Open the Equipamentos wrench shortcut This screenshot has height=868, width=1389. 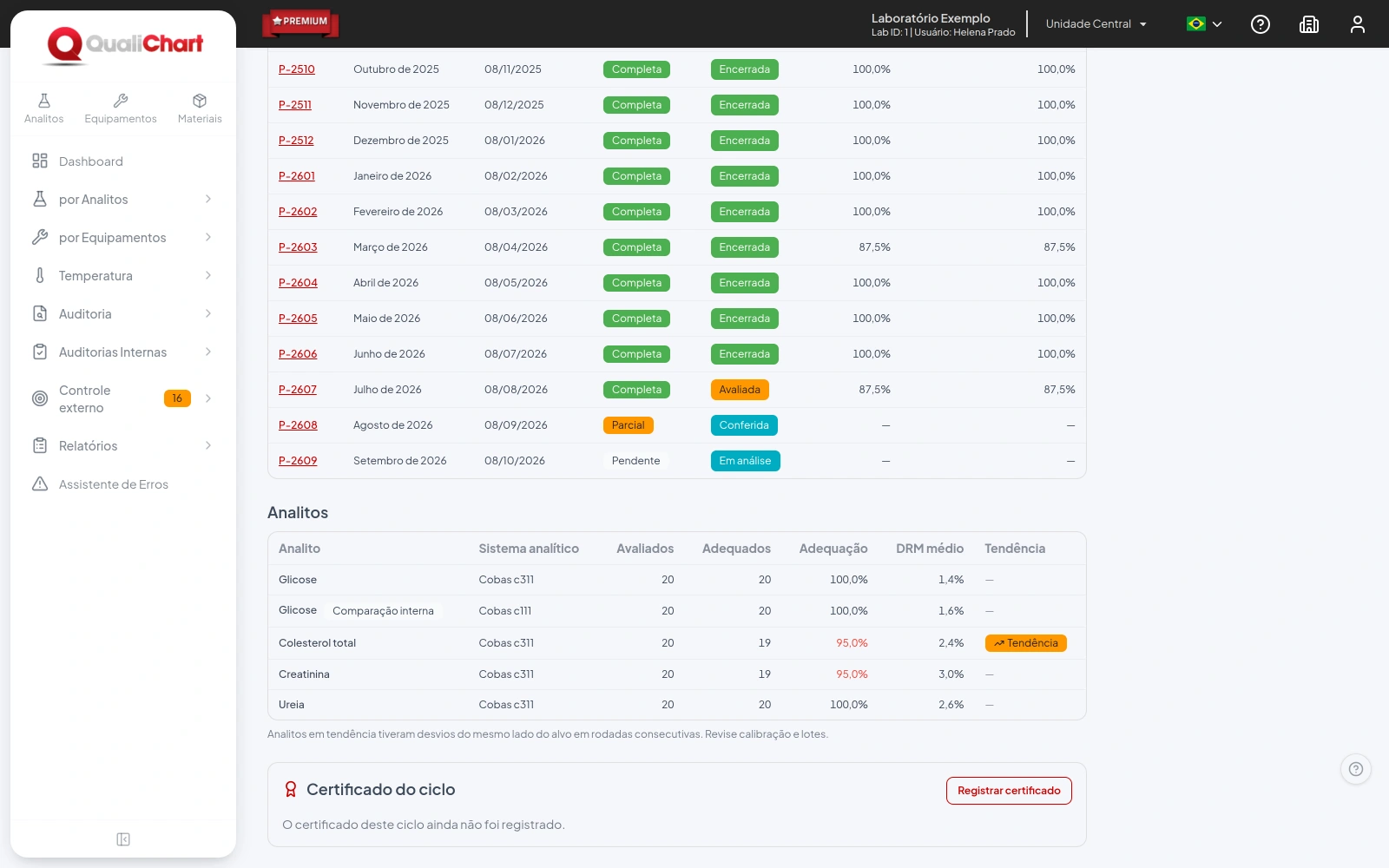pos(121,108)
